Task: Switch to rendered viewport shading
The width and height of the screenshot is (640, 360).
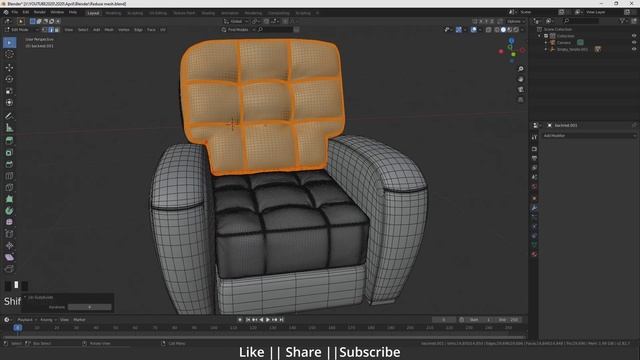Action: pyautogui.click(x=516, y=30)
